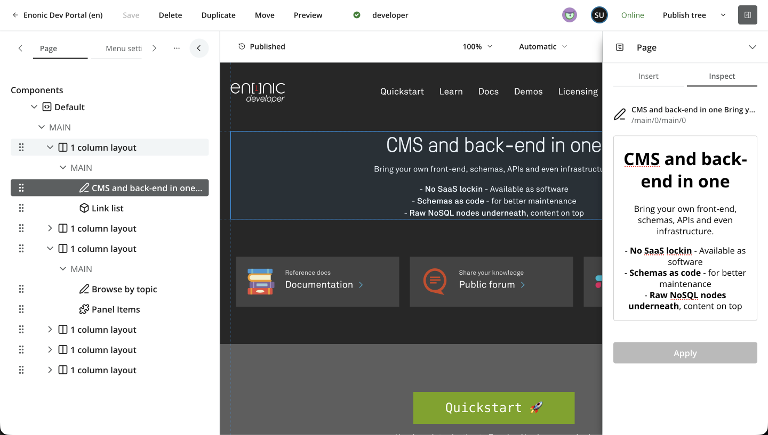Click the pencil icon beside Browse by topic
The height and width of the screenshot is (435, 768).
84,289
